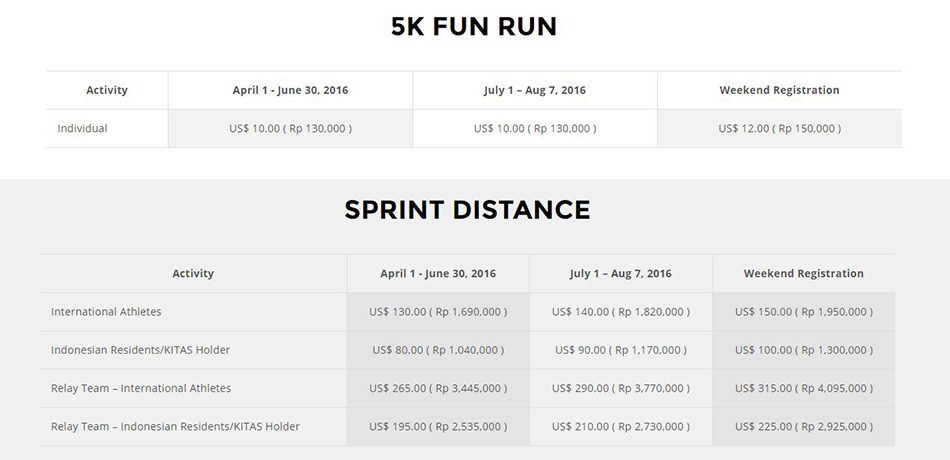
Task: Click the US$ 195.00 (Rp 2,535,000) price cell
Action: coord(438,426)
